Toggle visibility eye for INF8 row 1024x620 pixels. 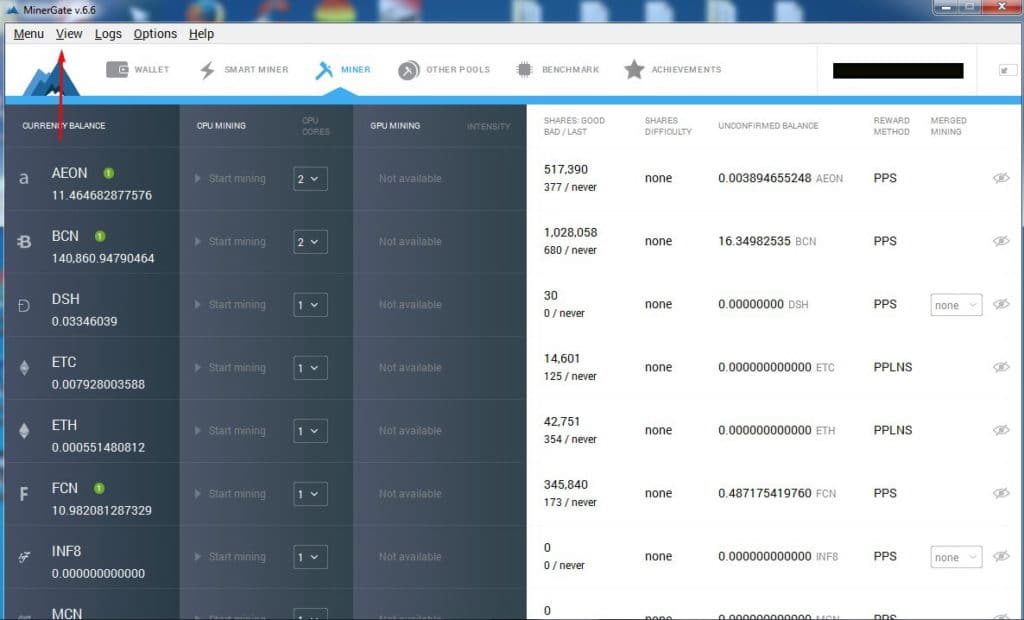click(1001, 556)
